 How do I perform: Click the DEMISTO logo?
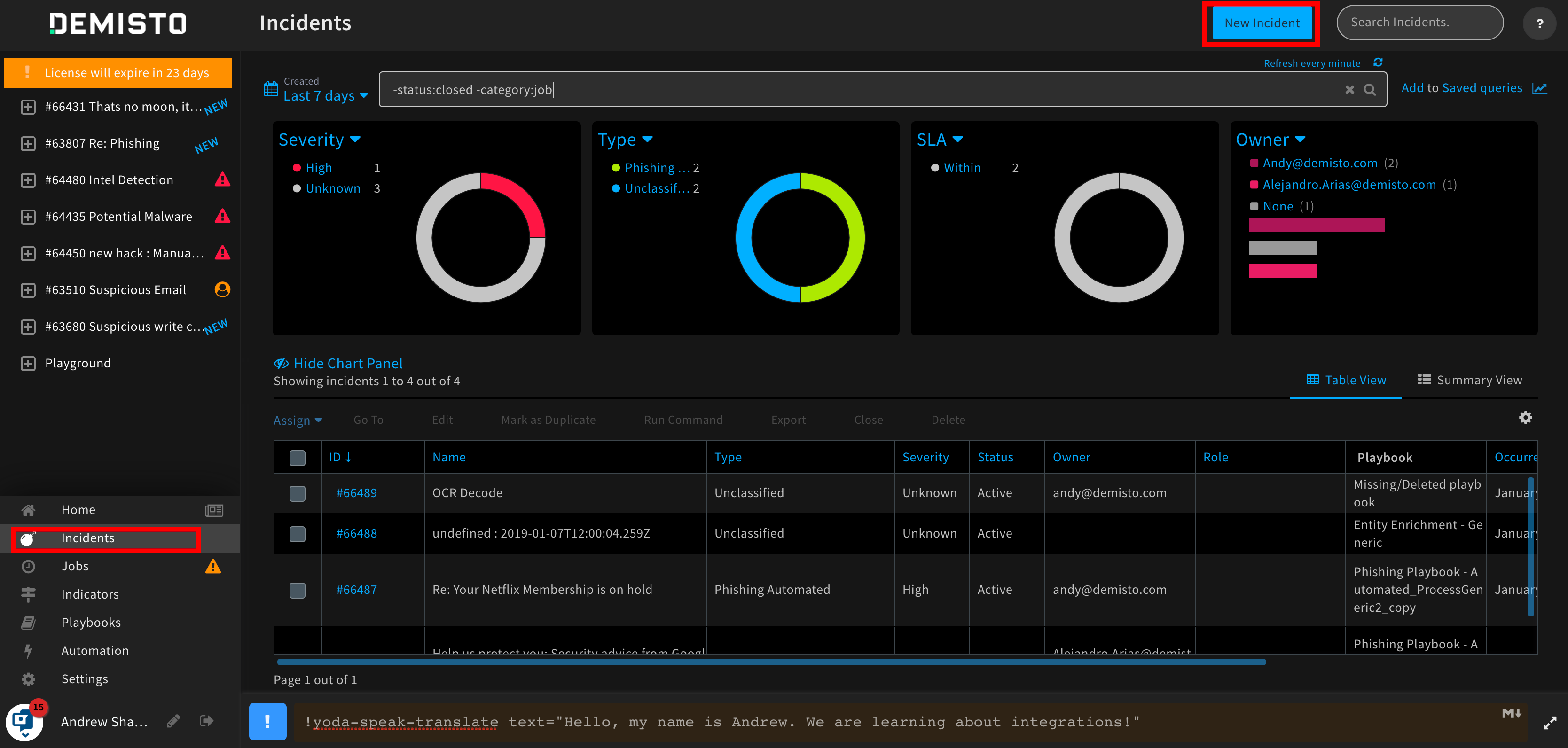click(118, 24)
